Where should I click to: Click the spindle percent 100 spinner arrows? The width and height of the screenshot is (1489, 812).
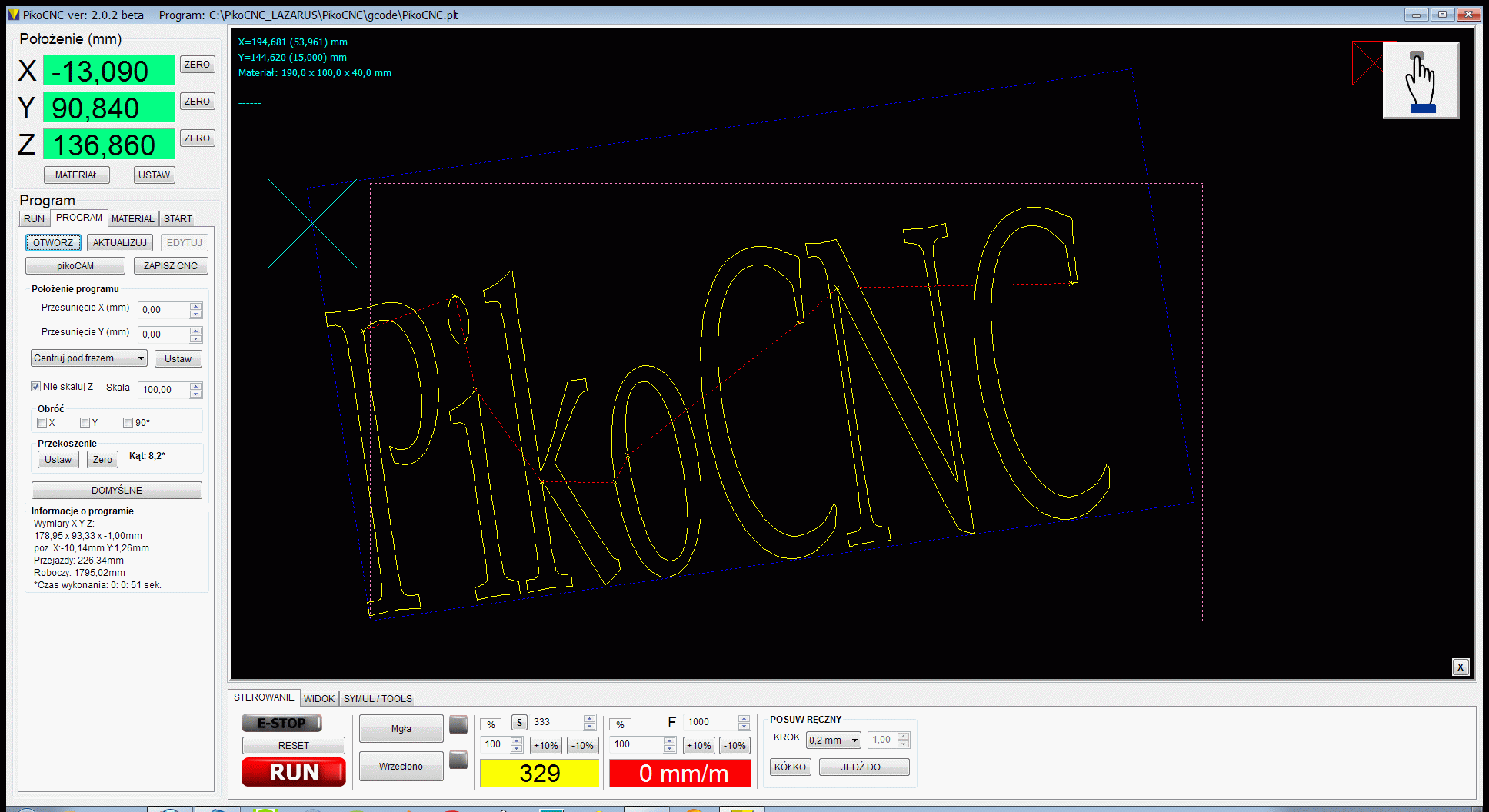tap(517, 744)
